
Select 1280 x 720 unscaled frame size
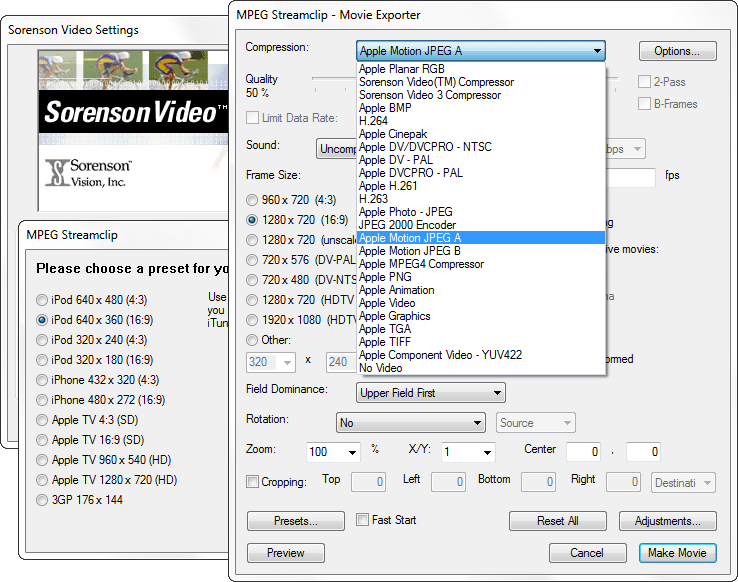(252, 240)
